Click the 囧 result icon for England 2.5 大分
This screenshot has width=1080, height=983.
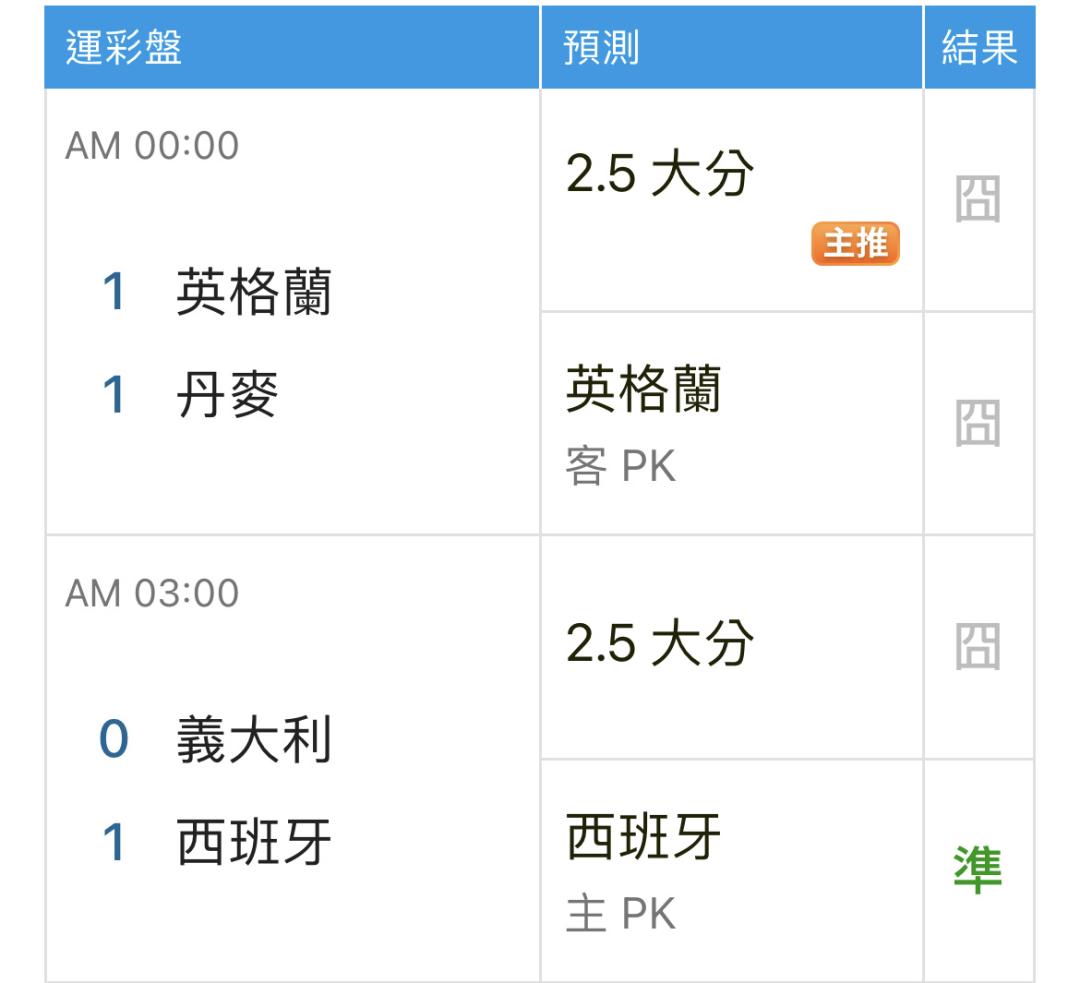[977, 199]
